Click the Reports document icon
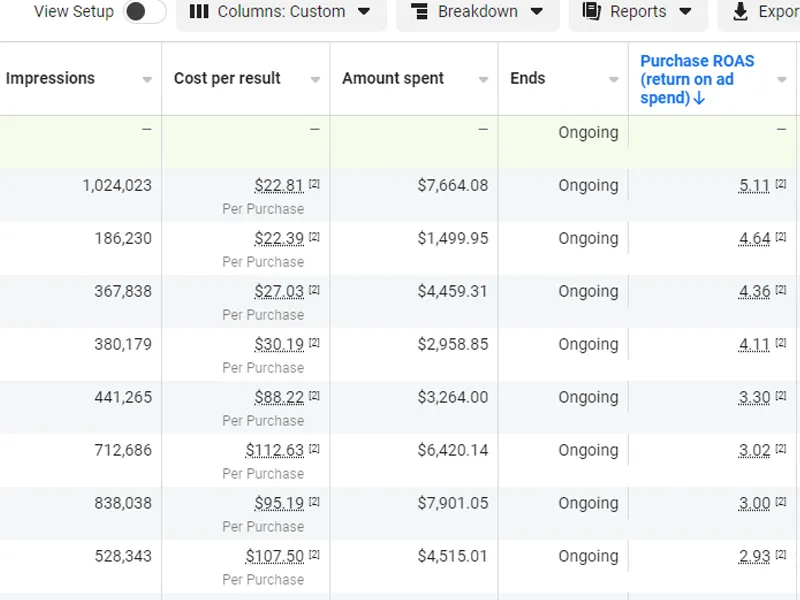 tap(592, 12)
